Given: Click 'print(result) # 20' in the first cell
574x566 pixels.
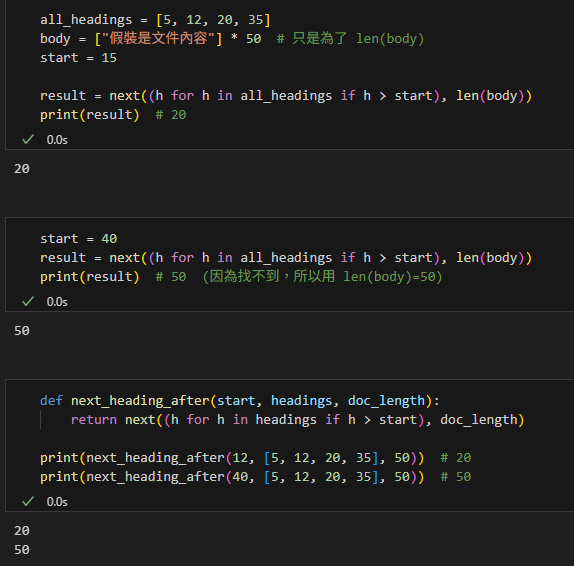Looking at the screenshot, I should [113, 115].
